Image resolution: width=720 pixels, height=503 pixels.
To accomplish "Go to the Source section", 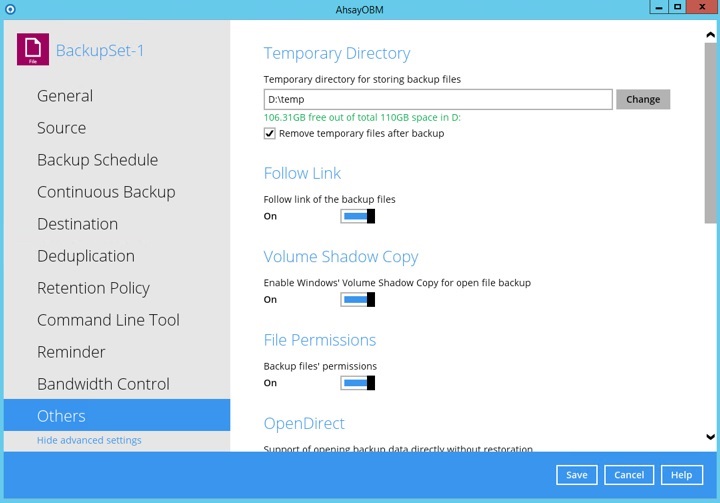I will tap(61, 128).
